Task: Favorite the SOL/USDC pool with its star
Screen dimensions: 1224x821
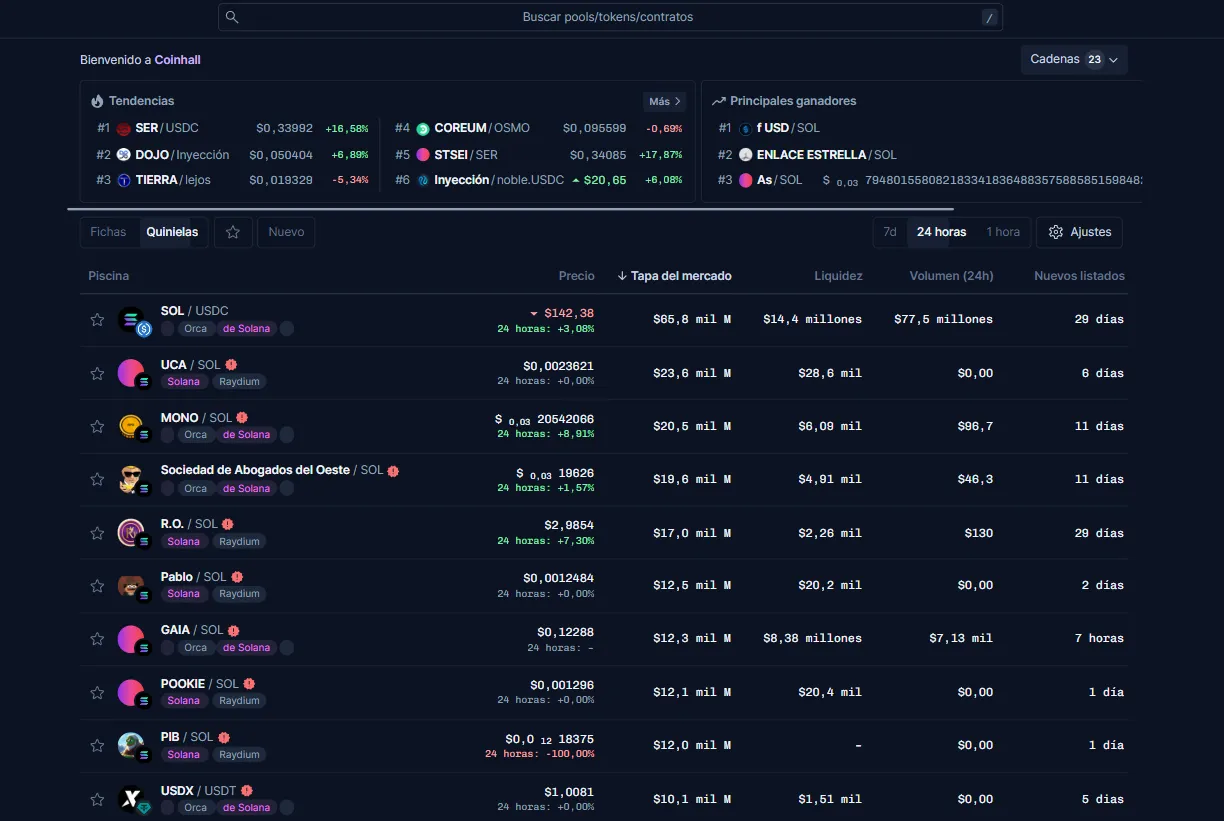Action: (x=97, y=319)
